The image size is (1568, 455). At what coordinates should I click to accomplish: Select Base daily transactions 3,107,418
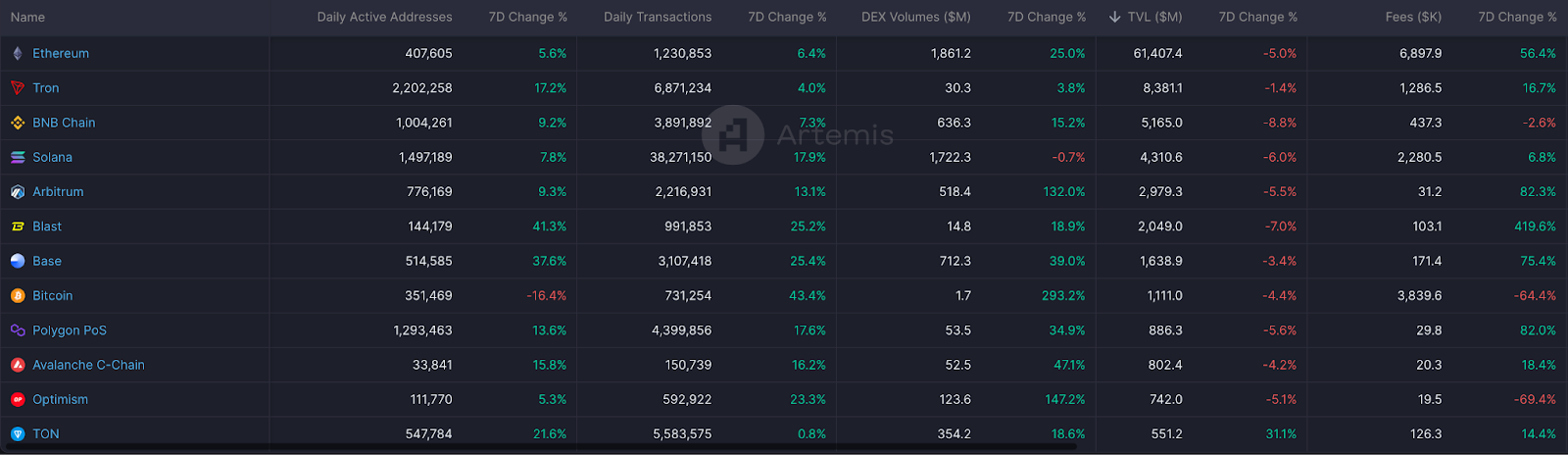684,261
